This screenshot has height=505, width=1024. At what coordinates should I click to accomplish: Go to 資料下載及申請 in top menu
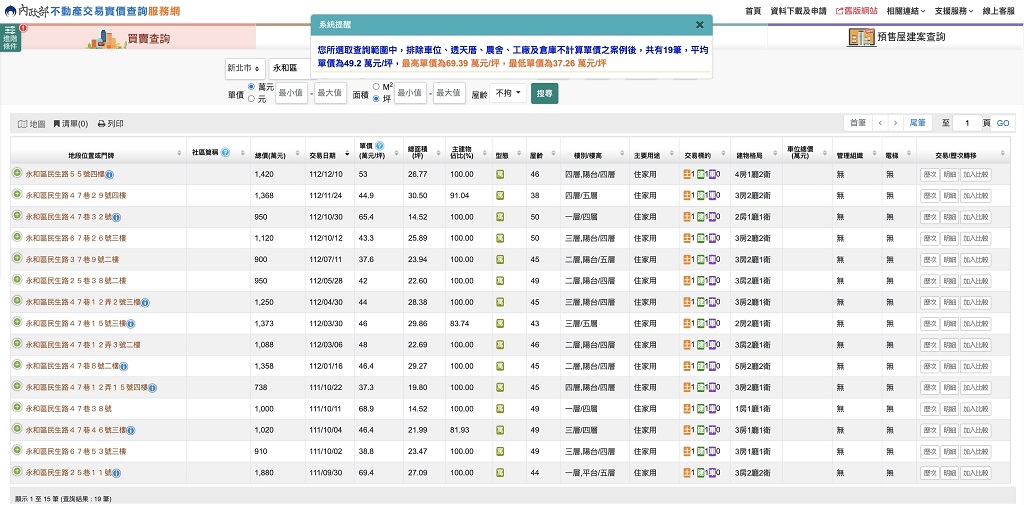pyautogui.click(x=798, y=10)
